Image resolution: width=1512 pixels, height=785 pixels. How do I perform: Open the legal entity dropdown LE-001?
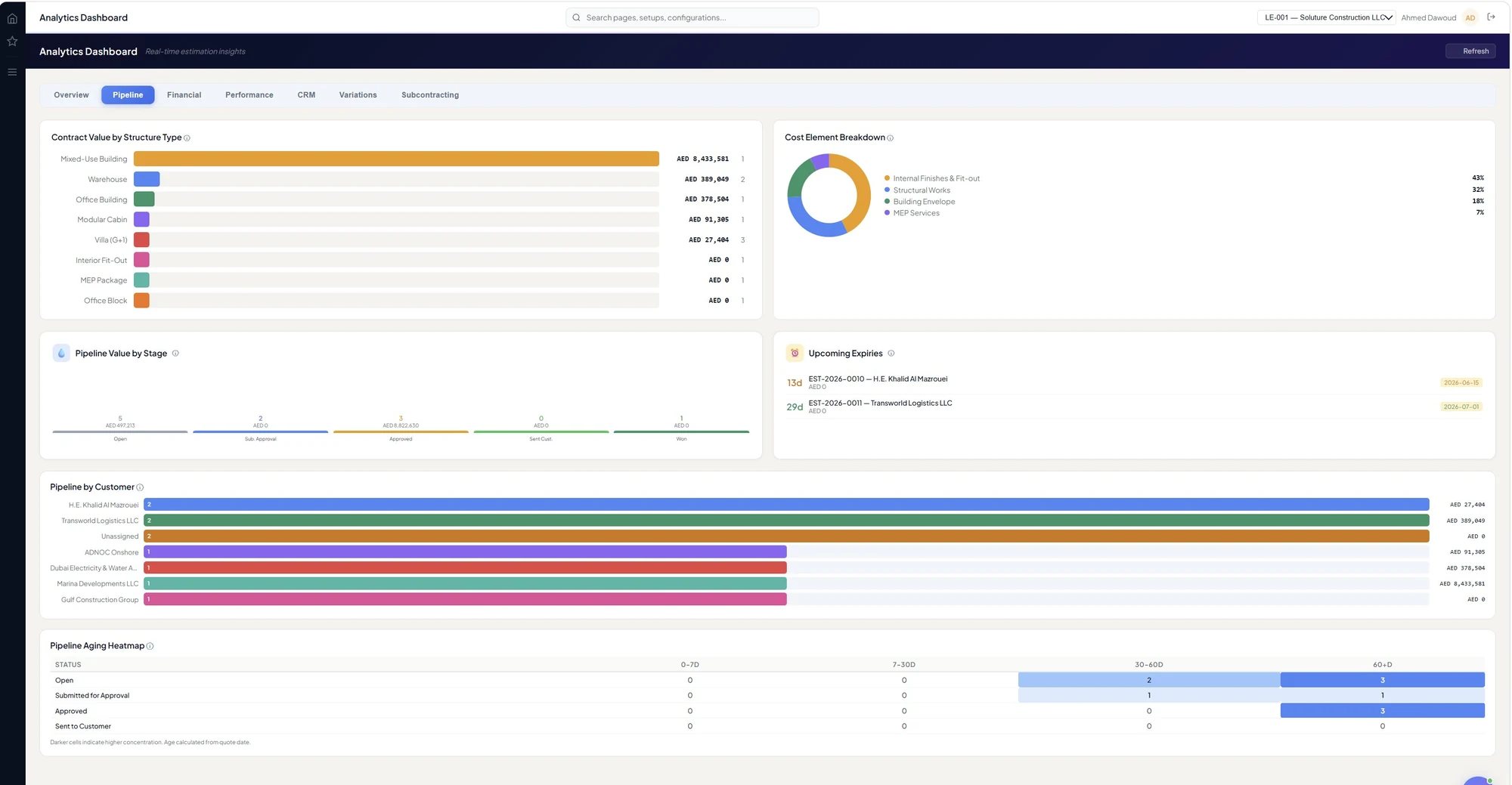point(1327,17)
